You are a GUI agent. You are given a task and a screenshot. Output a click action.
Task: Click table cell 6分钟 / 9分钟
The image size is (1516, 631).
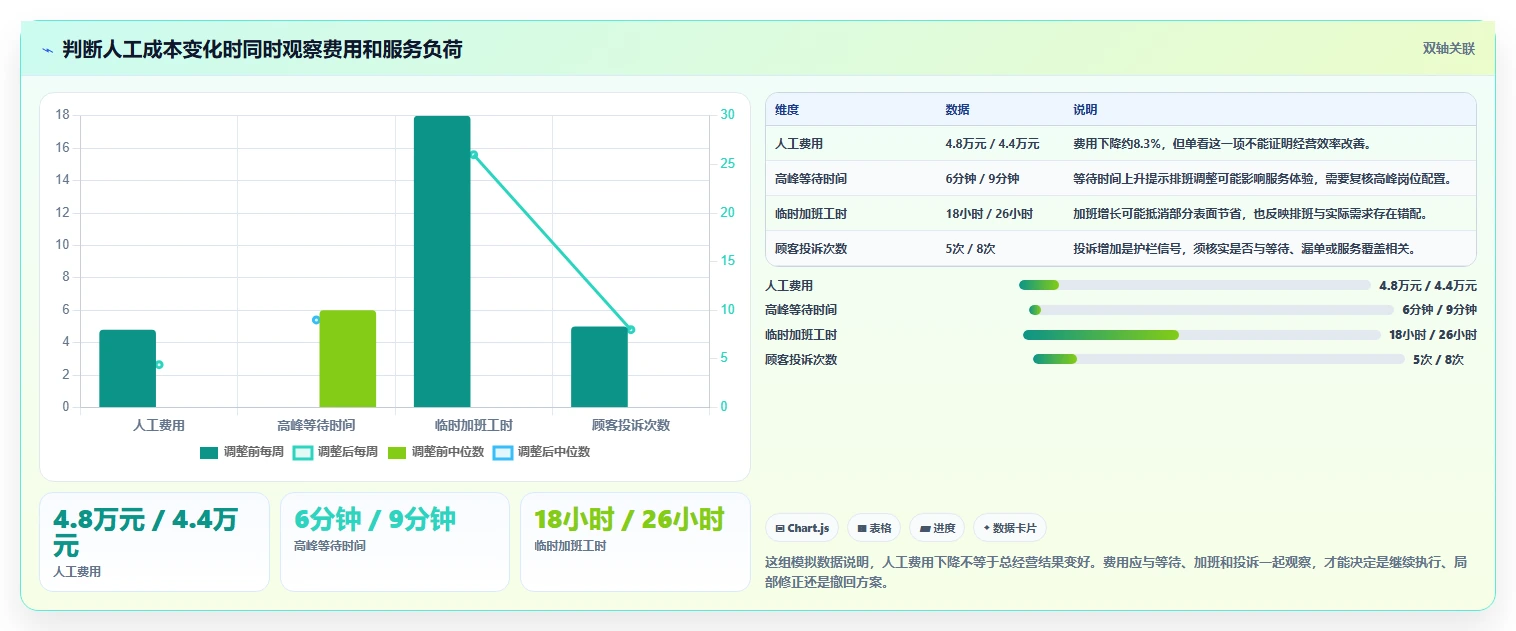[x=982, y=179]
